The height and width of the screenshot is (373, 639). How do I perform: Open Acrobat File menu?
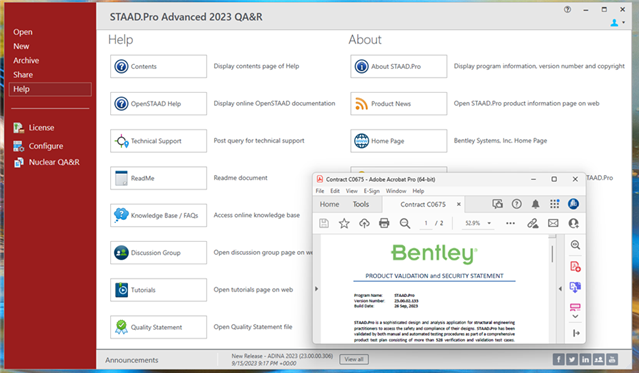(x=320, y=191)
